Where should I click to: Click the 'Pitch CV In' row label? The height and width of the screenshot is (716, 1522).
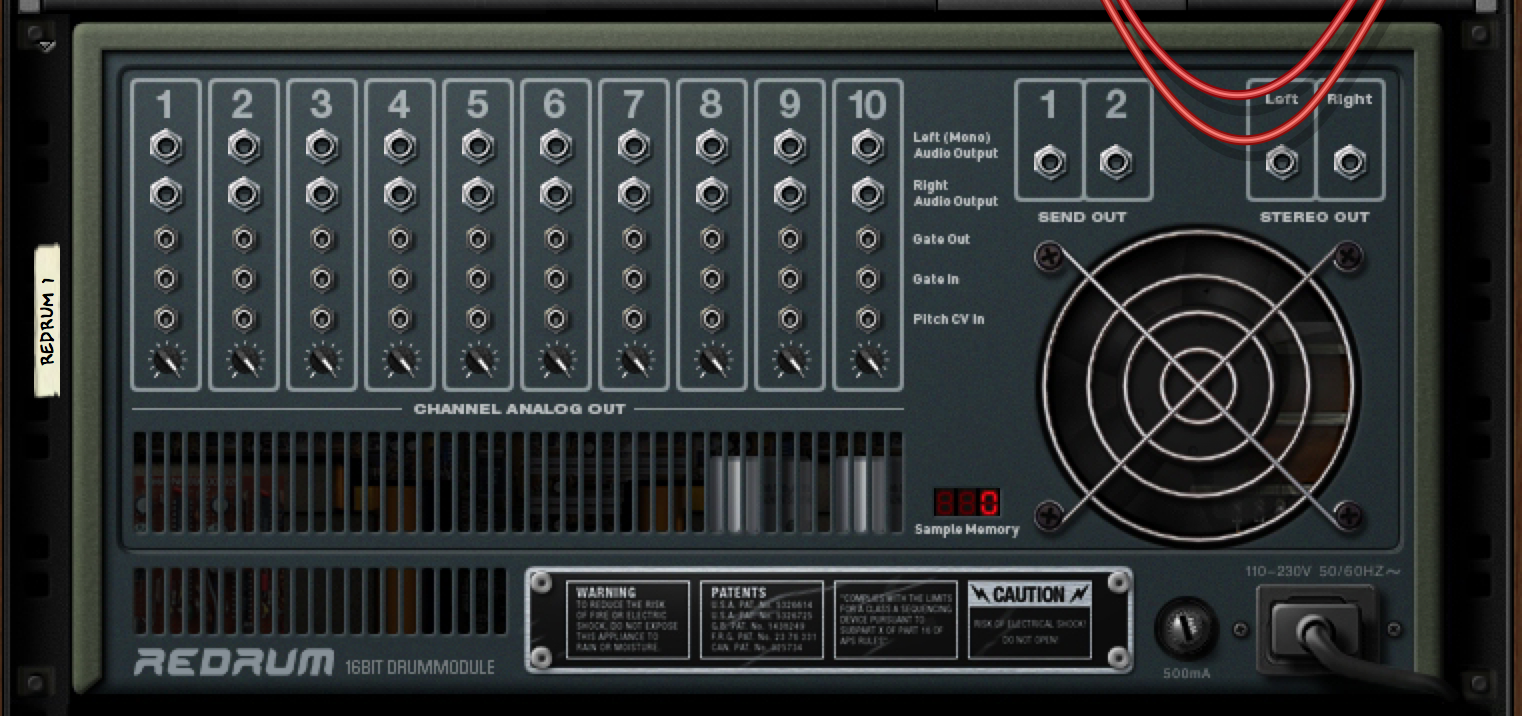coord(948,319)
